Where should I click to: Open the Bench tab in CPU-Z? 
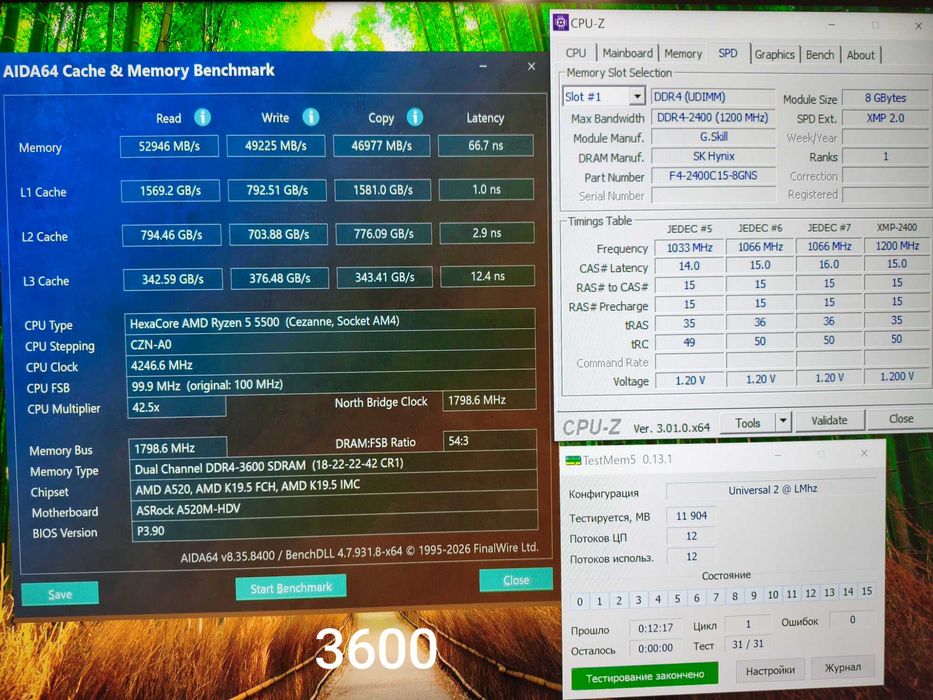pos(819,54)
